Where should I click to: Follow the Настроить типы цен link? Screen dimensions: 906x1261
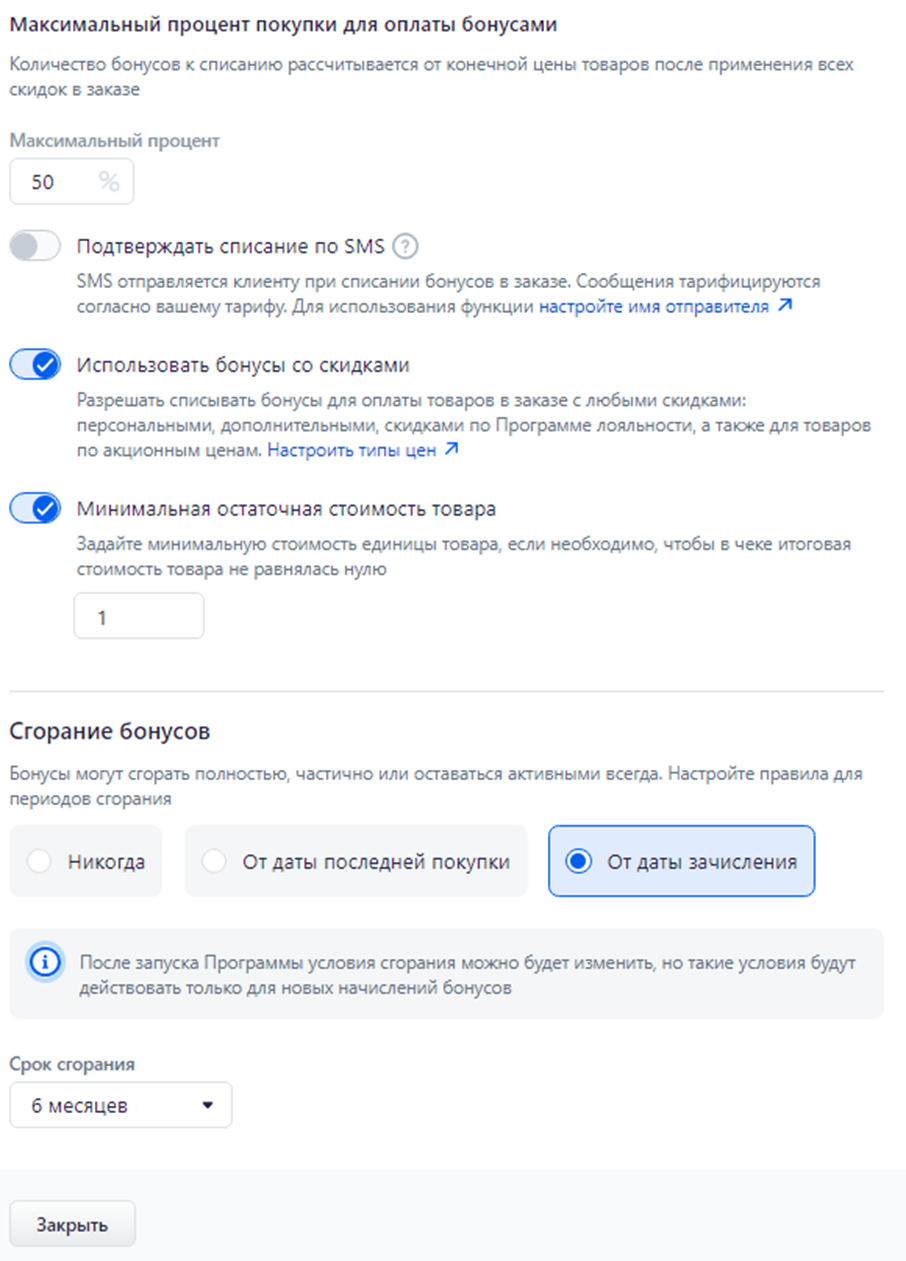pos(351,450)
